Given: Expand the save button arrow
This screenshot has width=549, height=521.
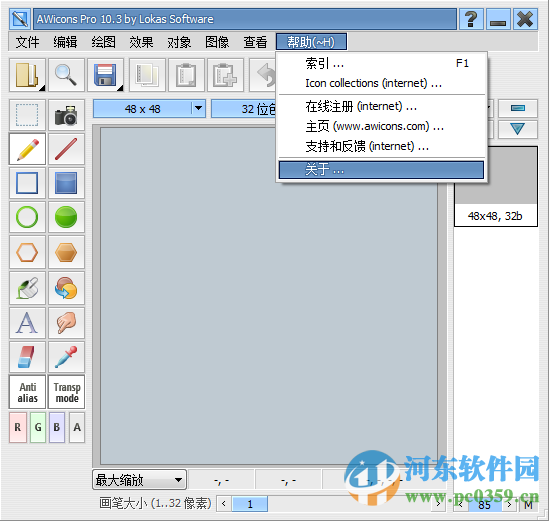Looking at the screenshot, I should [x=120, y=89].
